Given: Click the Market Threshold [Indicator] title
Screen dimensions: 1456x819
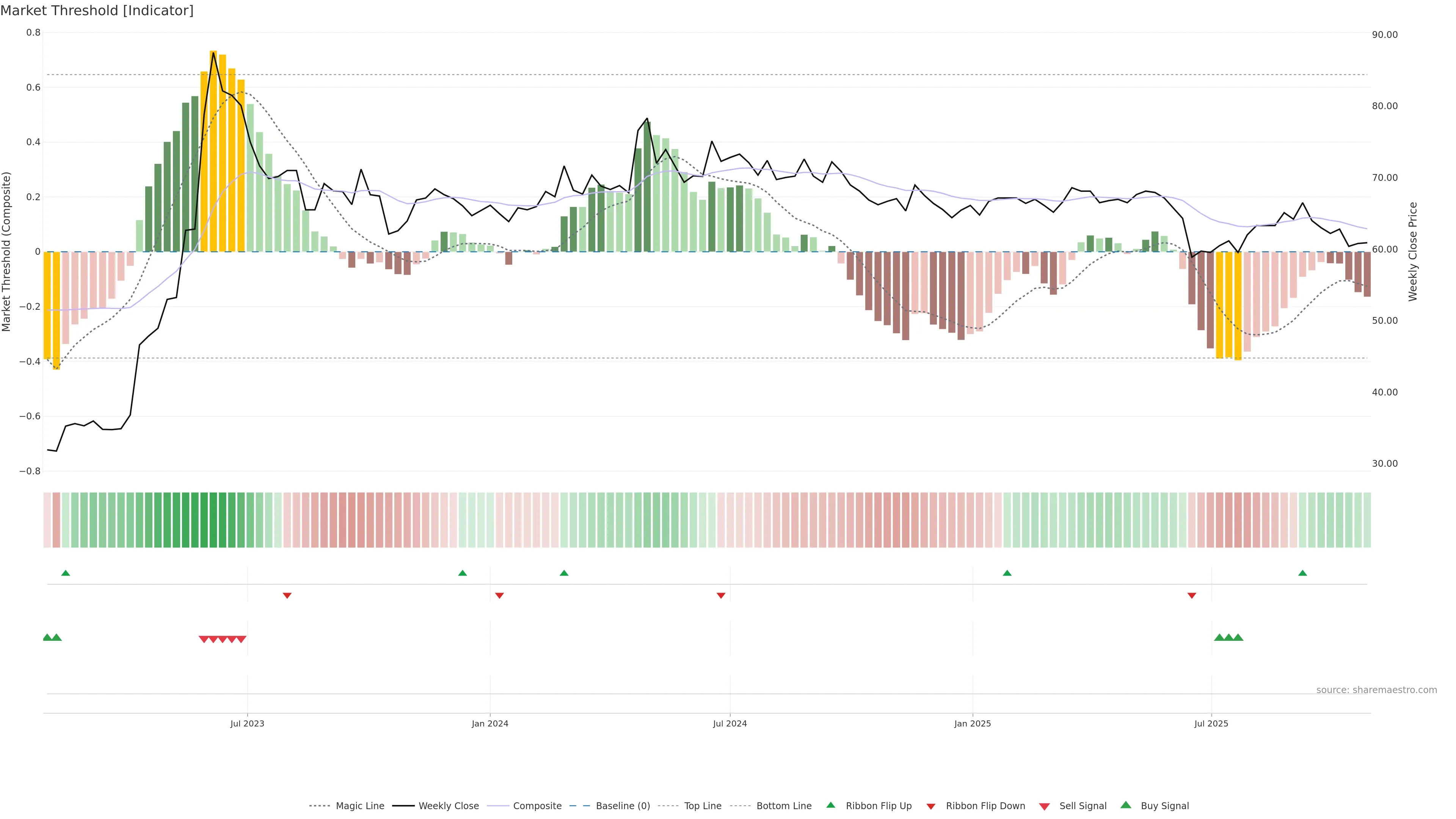Looking at the screenshot, I should point(97,11).
